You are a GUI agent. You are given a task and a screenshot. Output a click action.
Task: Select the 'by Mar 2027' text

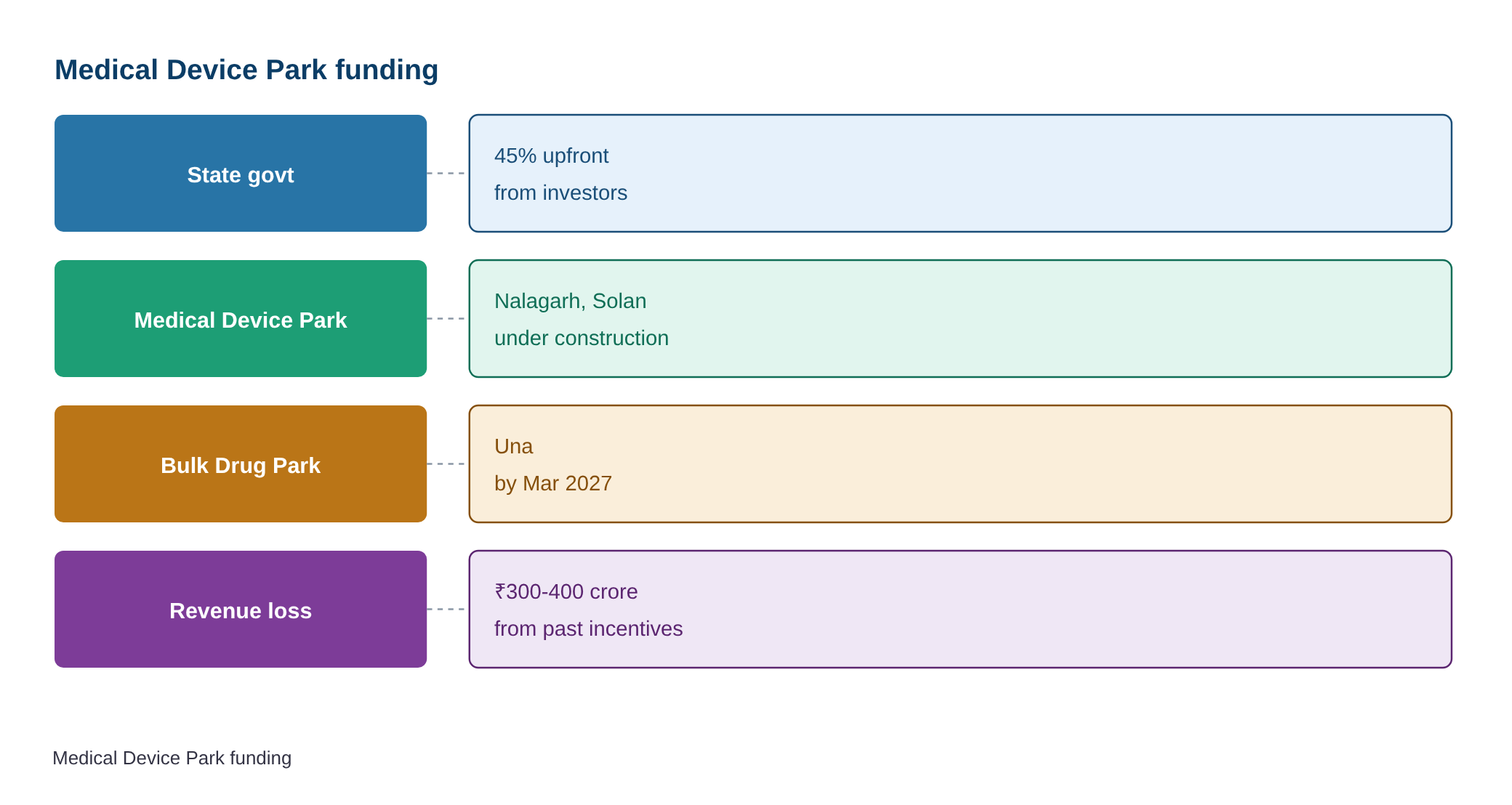(552, 483)
